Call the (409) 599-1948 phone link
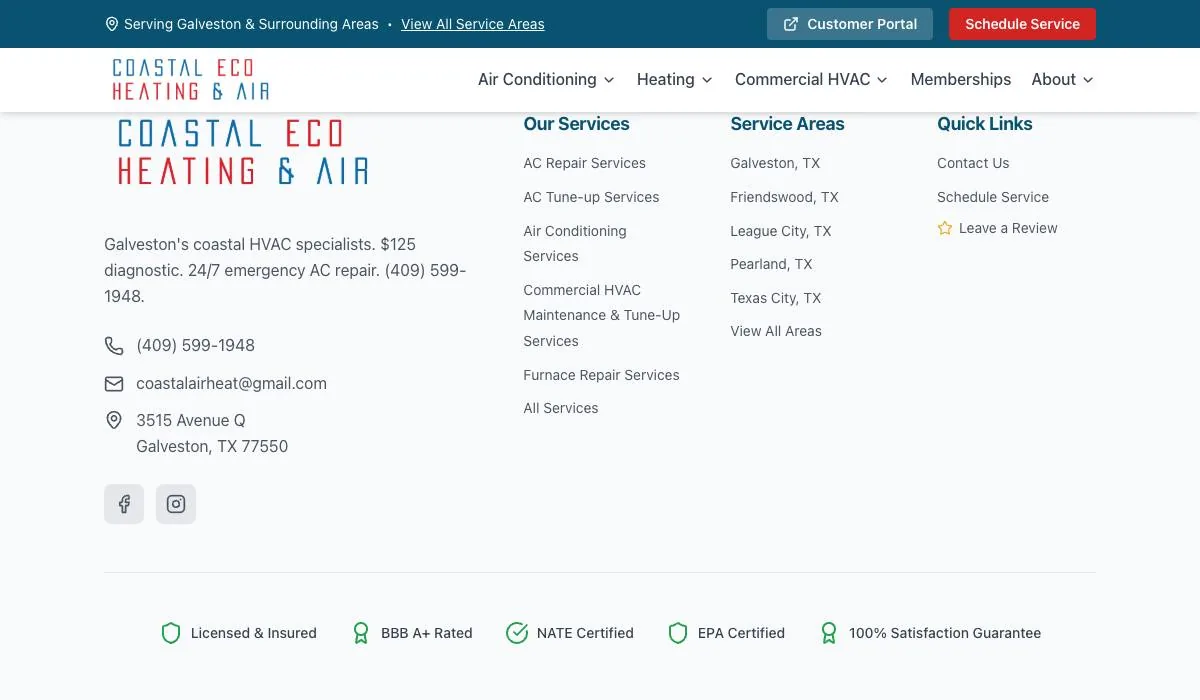The height and width of the screenshot is (700, 1200). [196, 345]
